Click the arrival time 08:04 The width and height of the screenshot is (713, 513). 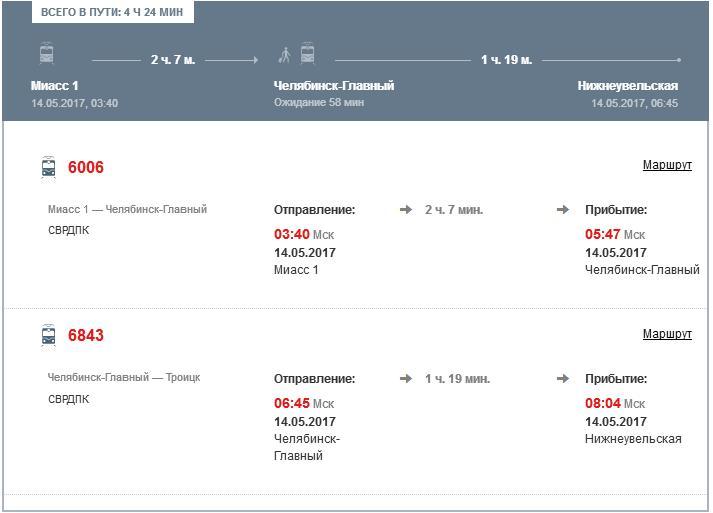tap(602, 404)
